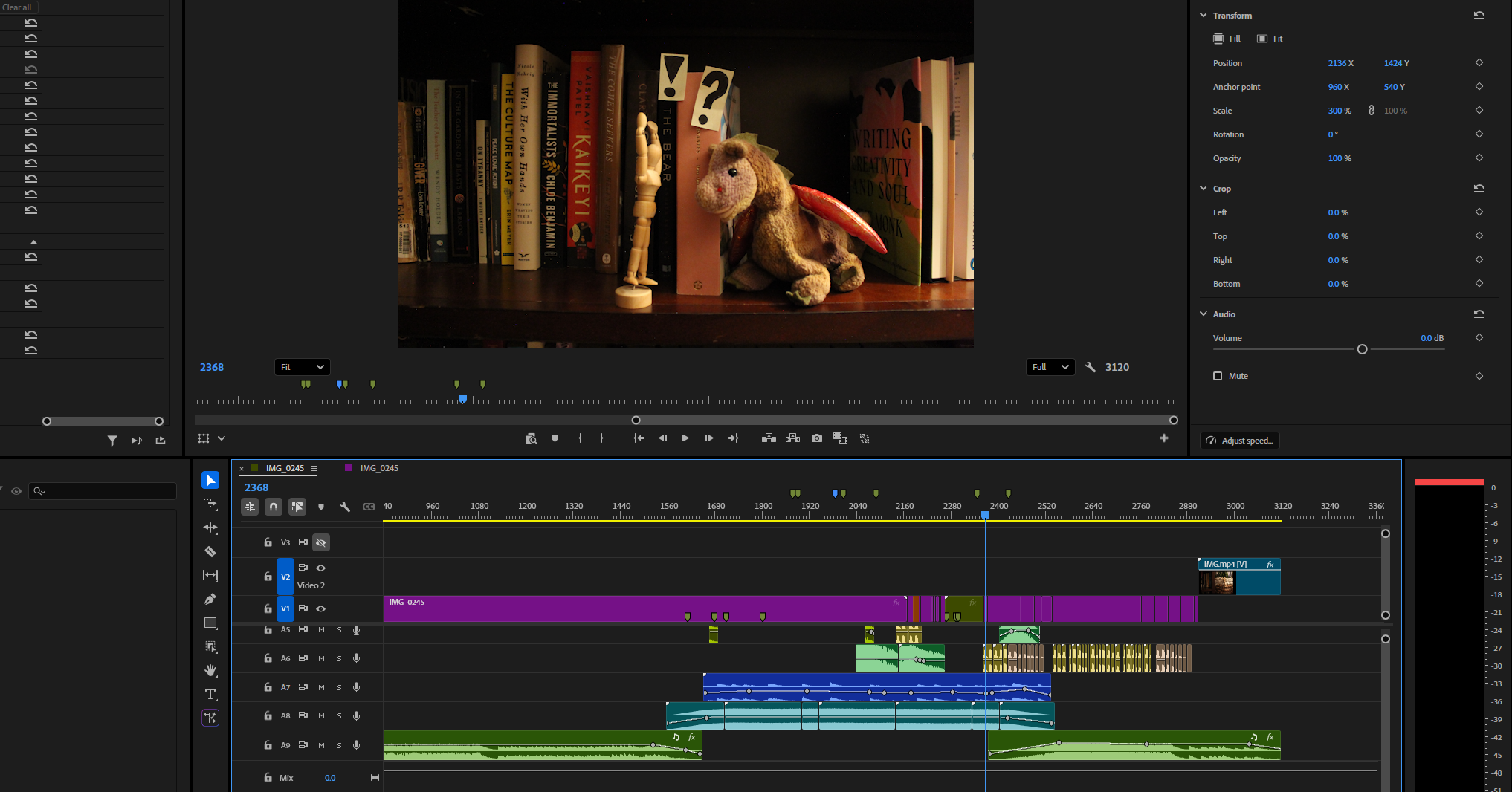
Task: Select the Rectangle tool
Action: (210, 623)
